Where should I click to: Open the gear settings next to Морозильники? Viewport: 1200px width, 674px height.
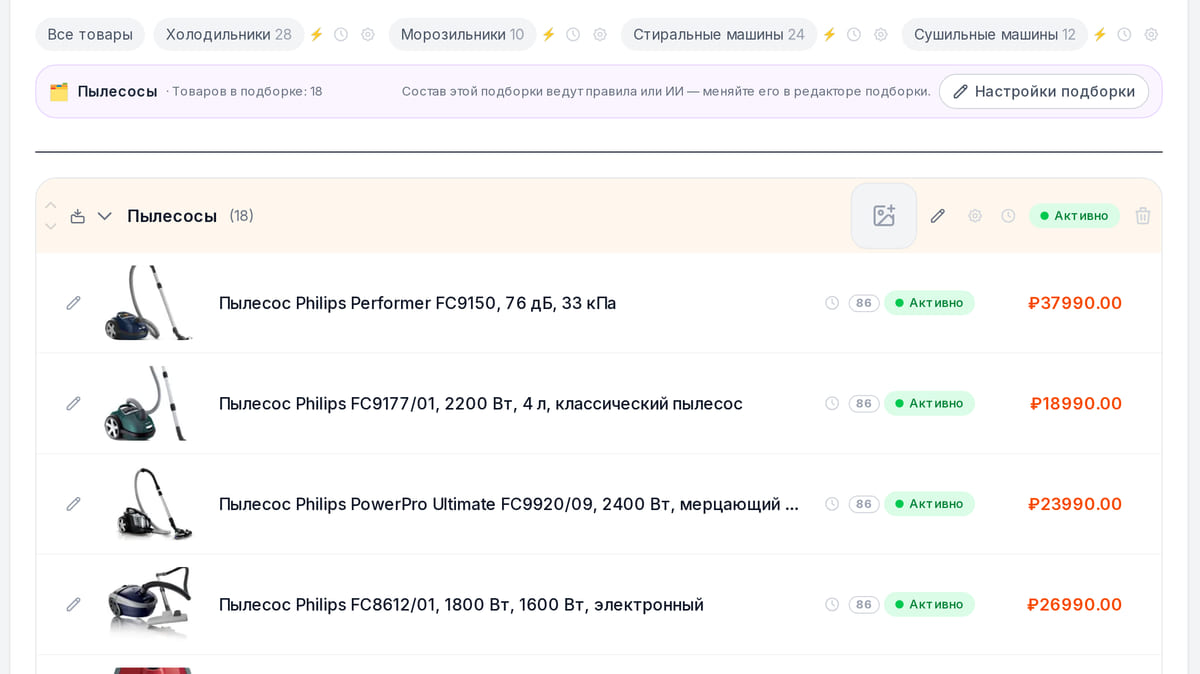(600, 34)
